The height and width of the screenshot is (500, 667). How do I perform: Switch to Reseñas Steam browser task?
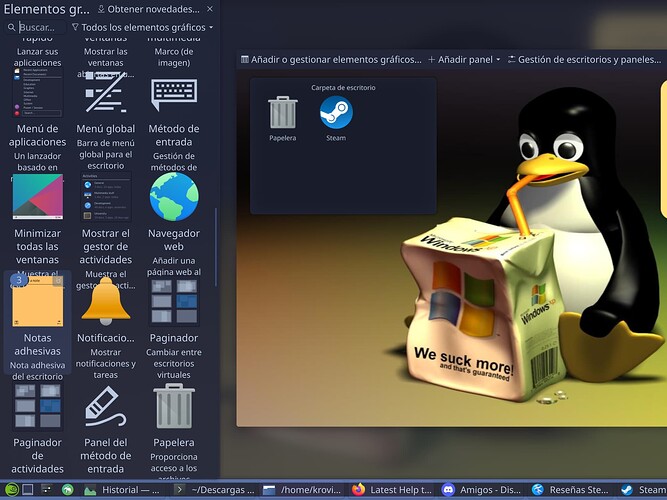pos(571,490)
